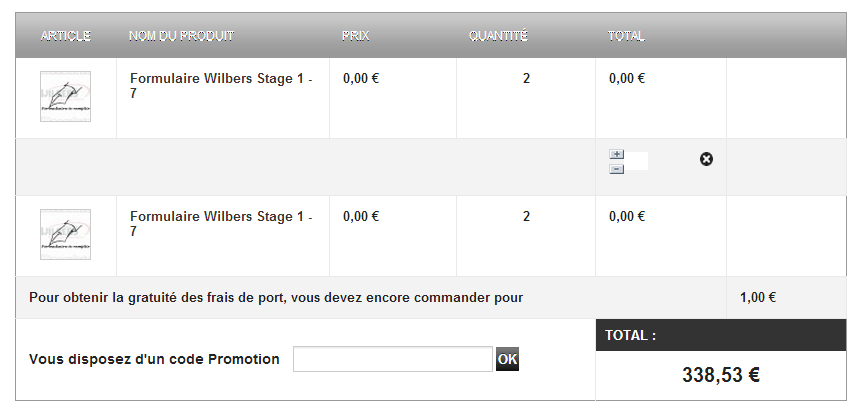
Task: Click the PRIX column header
Action: pyautogui.click(x=356, y=36)
